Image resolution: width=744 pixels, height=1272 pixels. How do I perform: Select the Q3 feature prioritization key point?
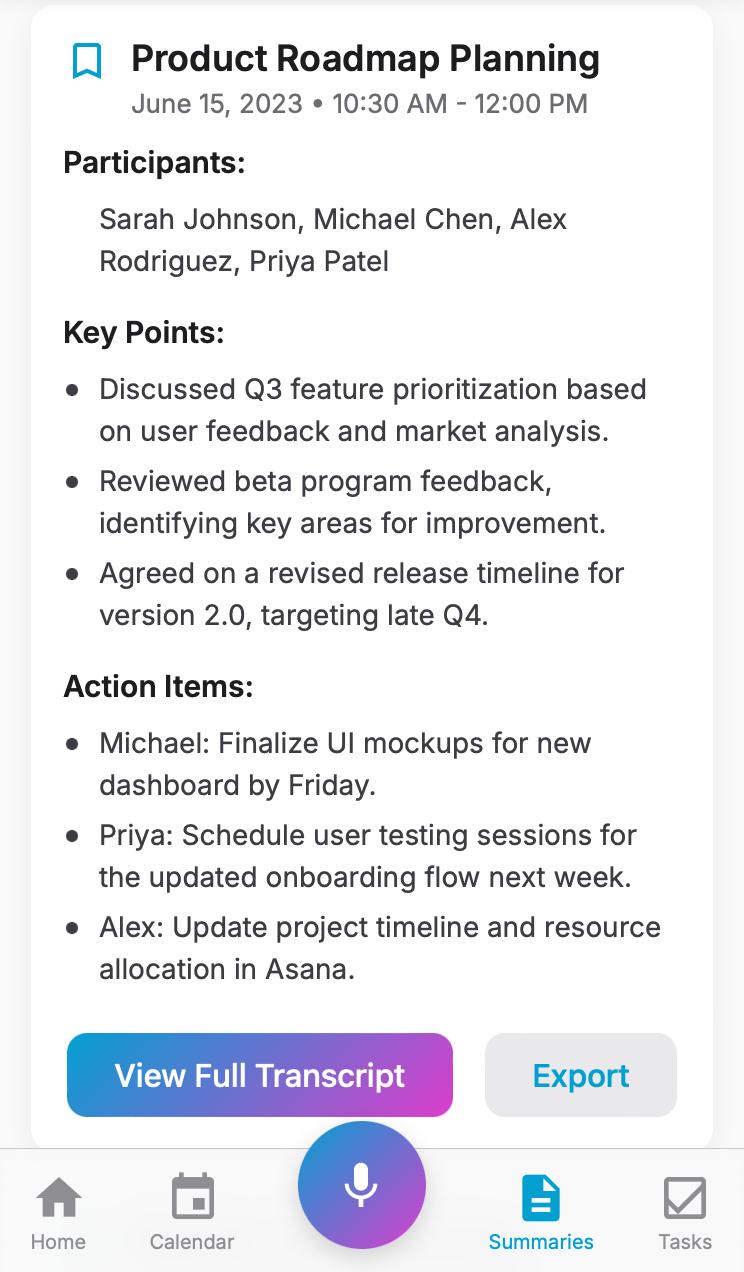point(372,410)
